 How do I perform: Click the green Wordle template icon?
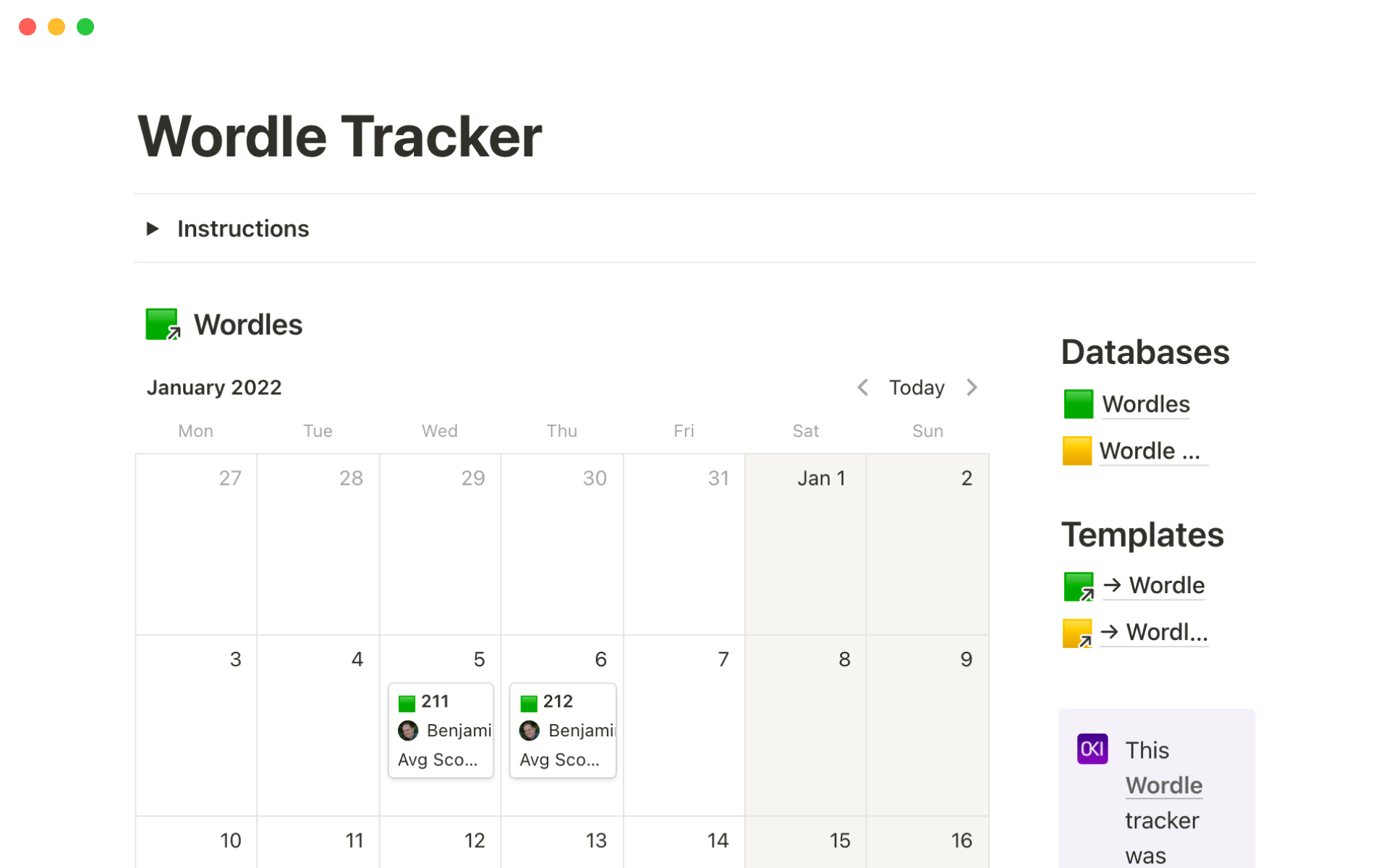point(1078,586)
